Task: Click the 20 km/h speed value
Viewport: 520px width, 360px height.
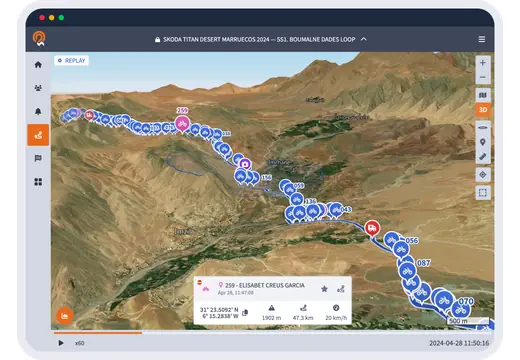Action: tap(336, 318)
